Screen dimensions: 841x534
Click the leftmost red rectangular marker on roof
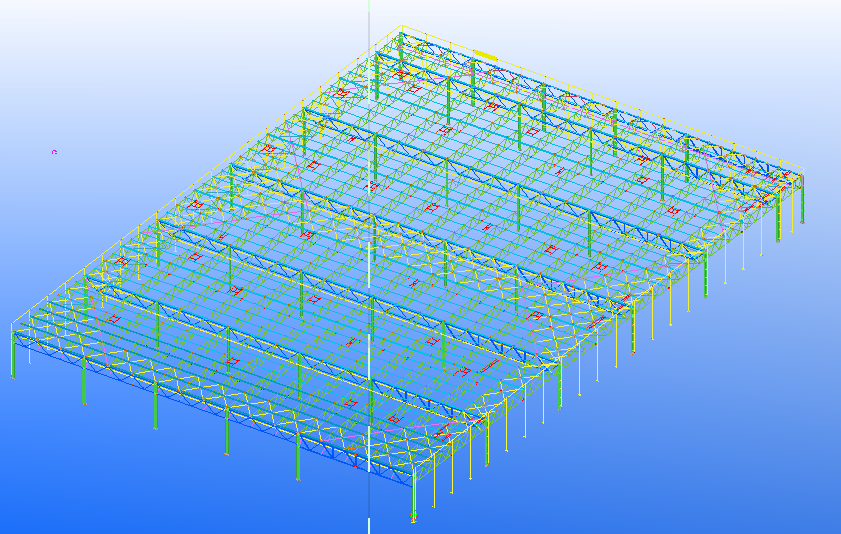(x=121, y=261)
